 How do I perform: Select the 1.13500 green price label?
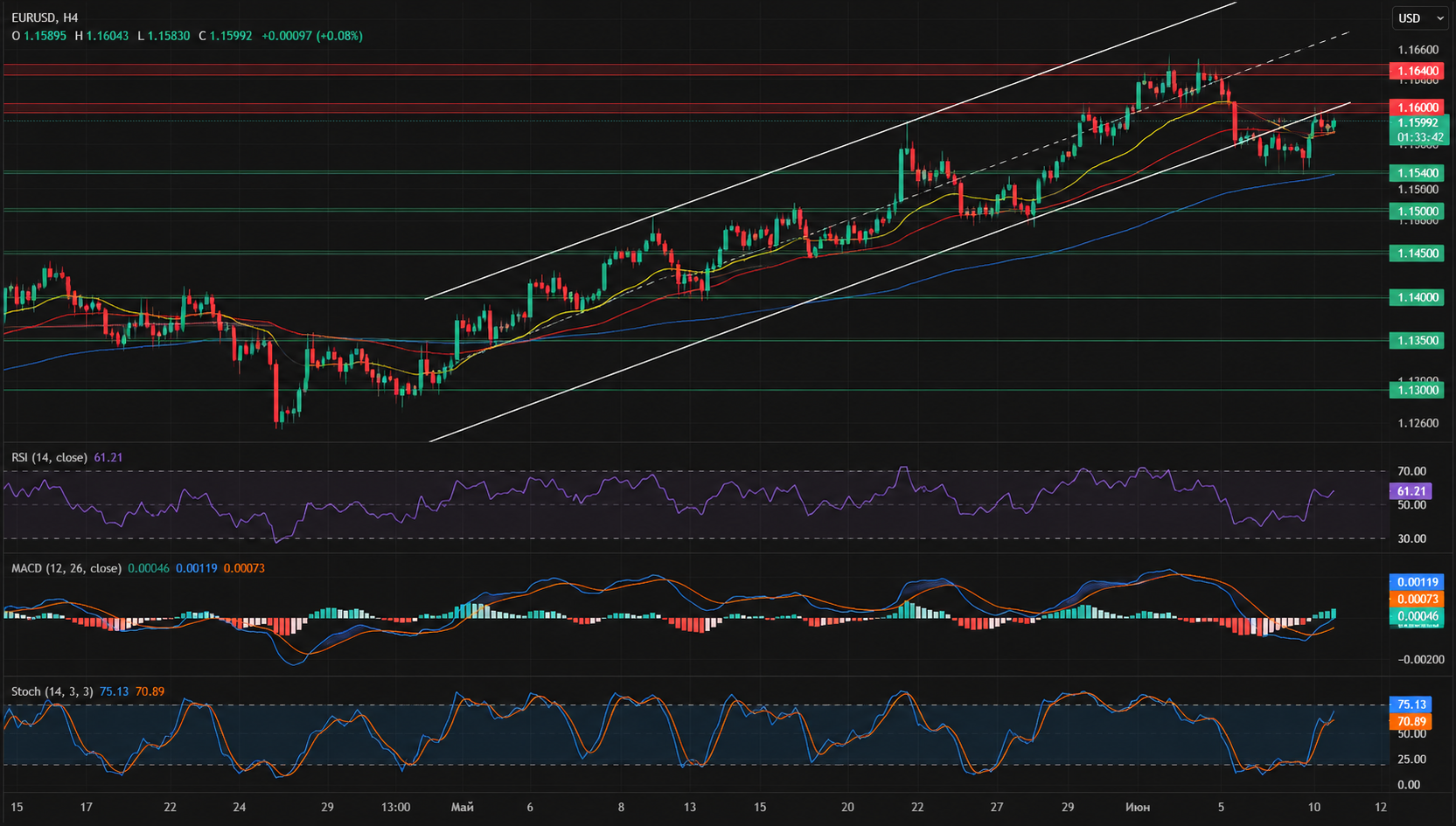(1417, 341)
